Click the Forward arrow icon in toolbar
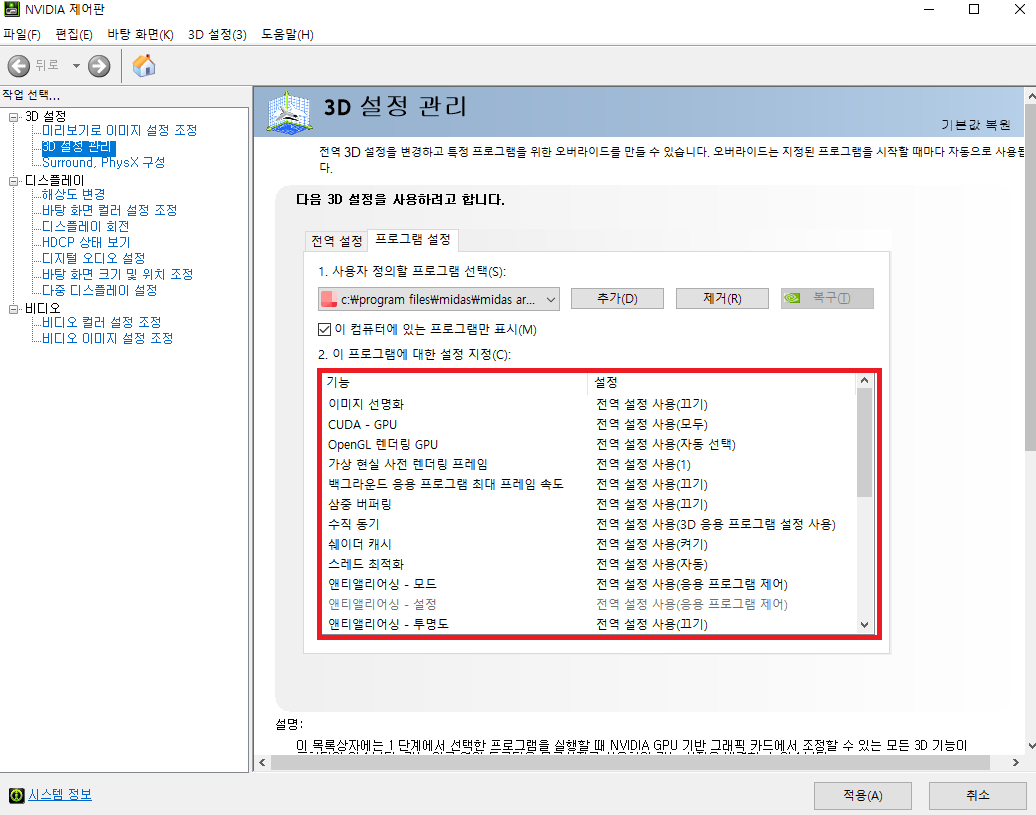This screenshot has width=1036, height=815. tap(99, 65)
